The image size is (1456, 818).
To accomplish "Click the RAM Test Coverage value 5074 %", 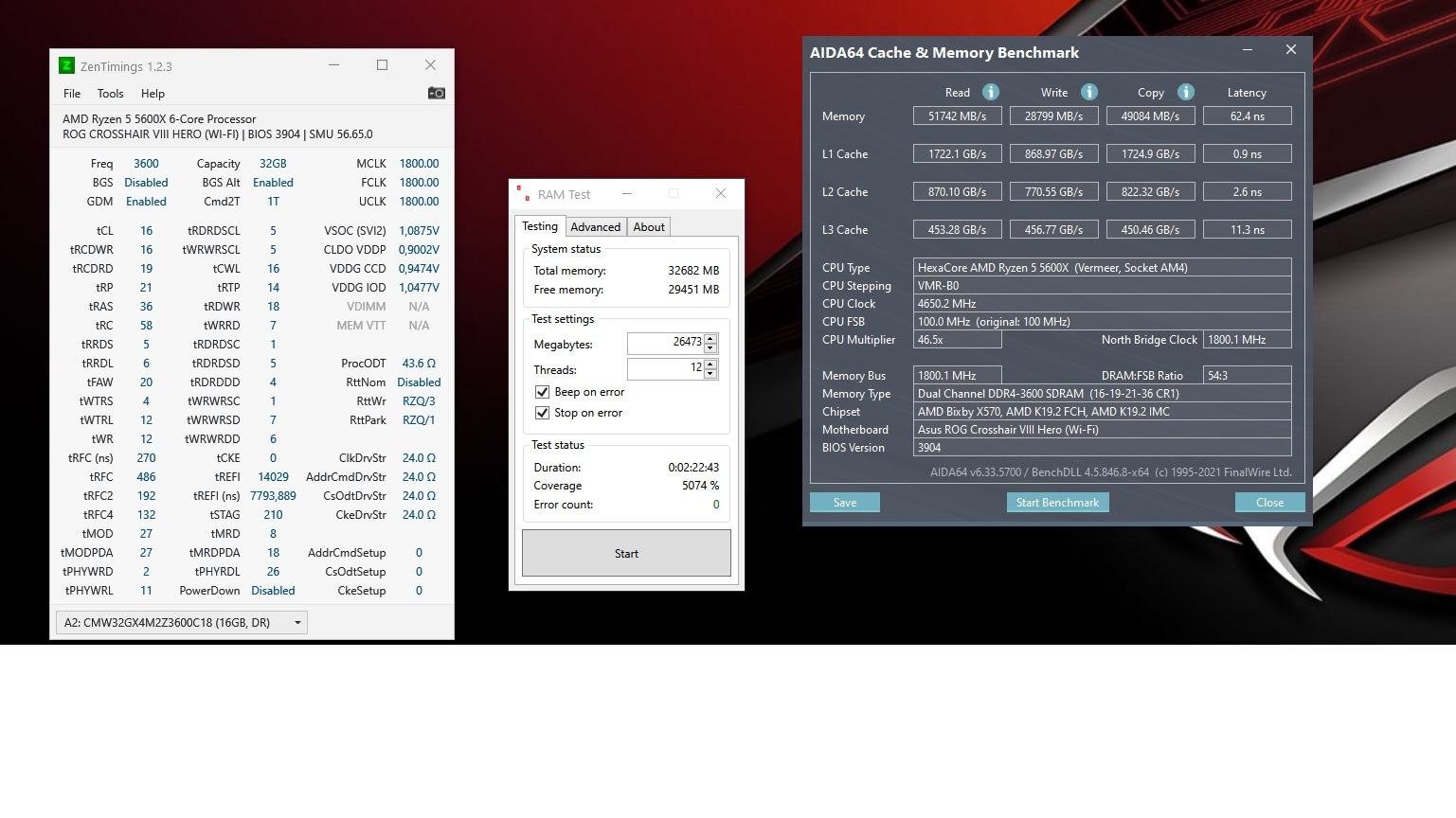I will 700,486.
